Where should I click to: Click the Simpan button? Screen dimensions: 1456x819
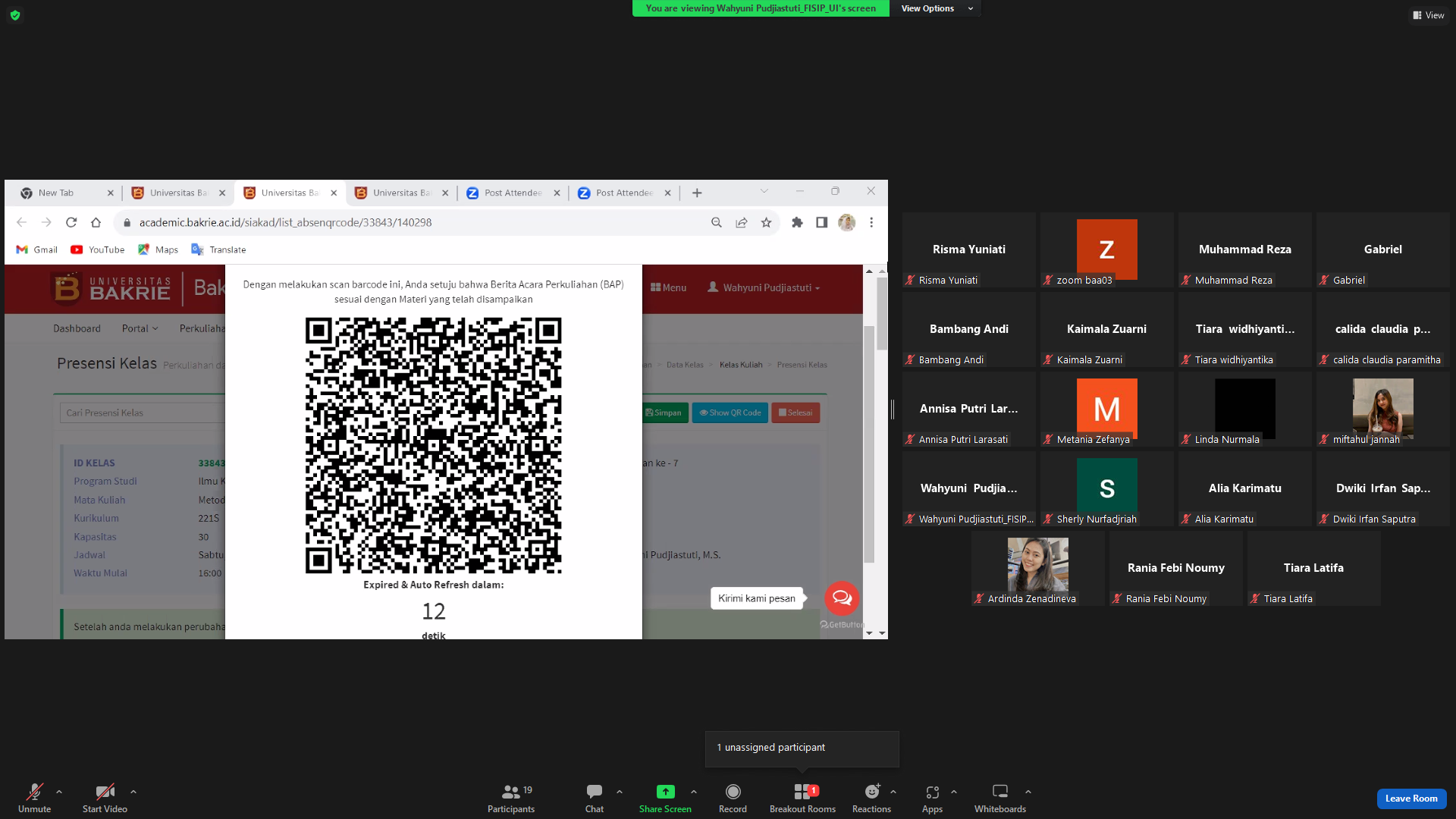[x=664, y=413]
